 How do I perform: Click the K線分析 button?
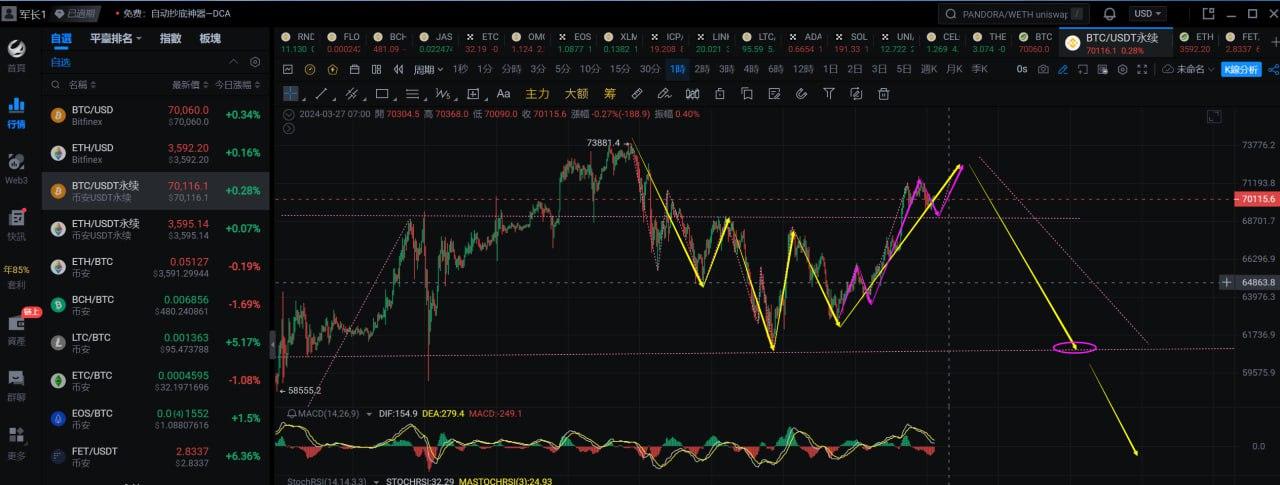1242,69
